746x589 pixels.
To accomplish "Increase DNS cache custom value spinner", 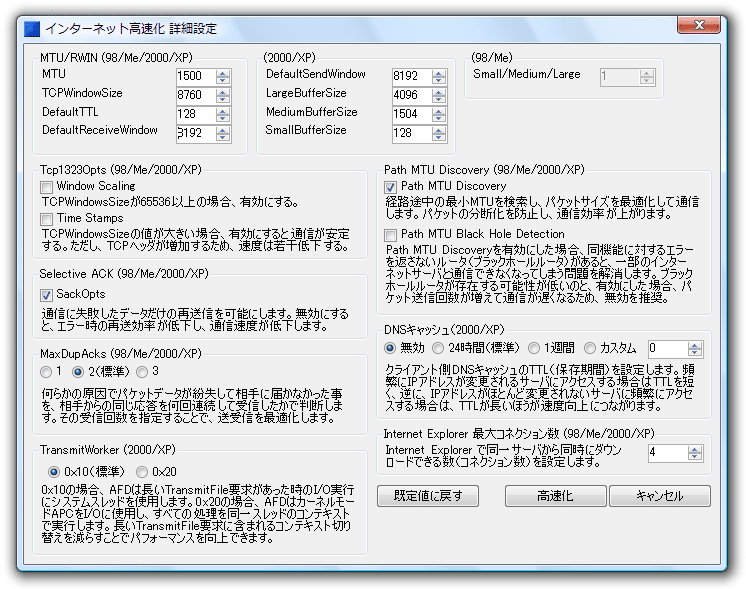I will pos(695,345).
